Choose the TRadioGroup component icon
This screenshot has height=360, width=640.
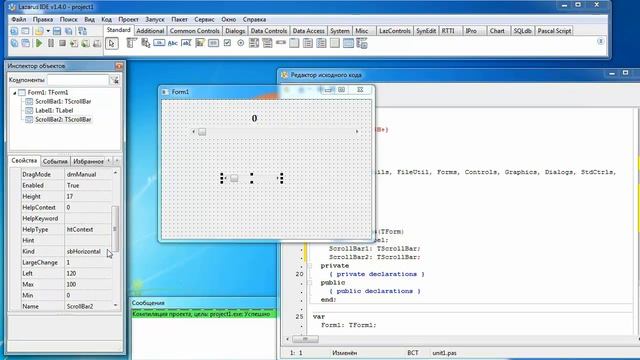308,43
